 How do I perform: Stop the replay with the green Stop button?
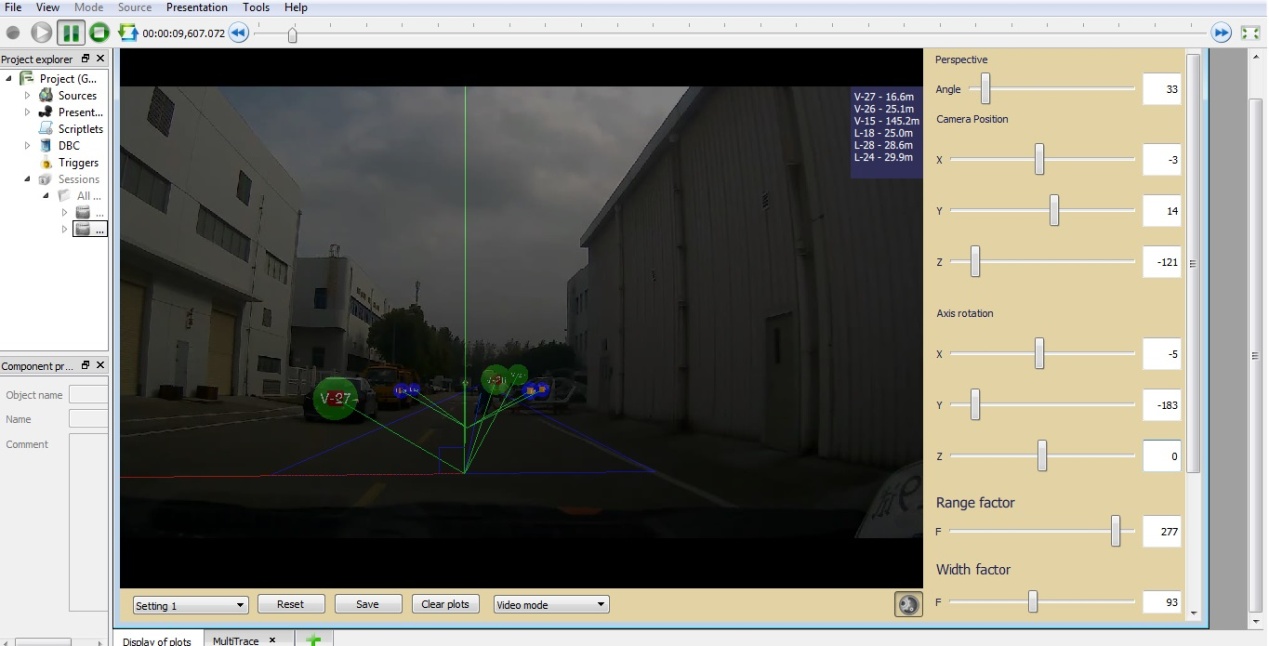pyautogui.click(x=99, y=33)
